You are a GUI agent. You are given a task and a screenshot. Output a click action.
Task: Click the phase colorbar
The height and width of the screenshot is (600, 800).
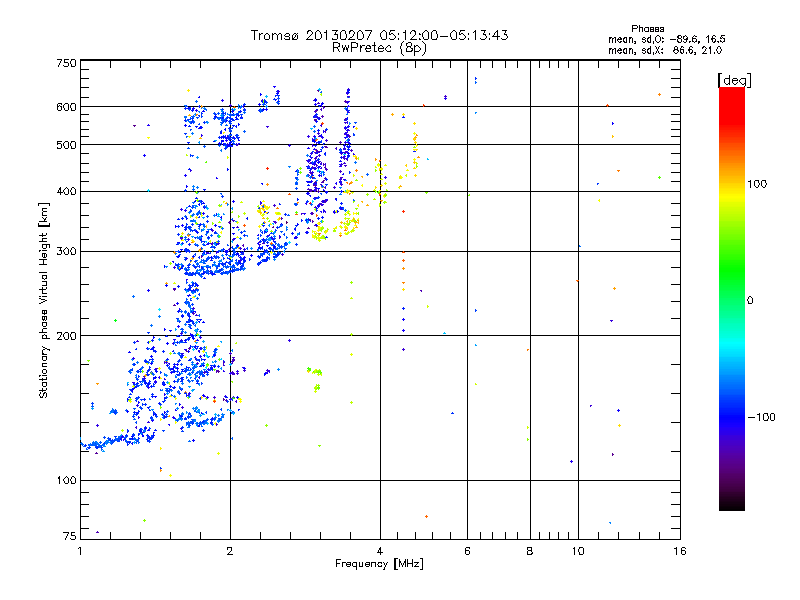[732, 298]
